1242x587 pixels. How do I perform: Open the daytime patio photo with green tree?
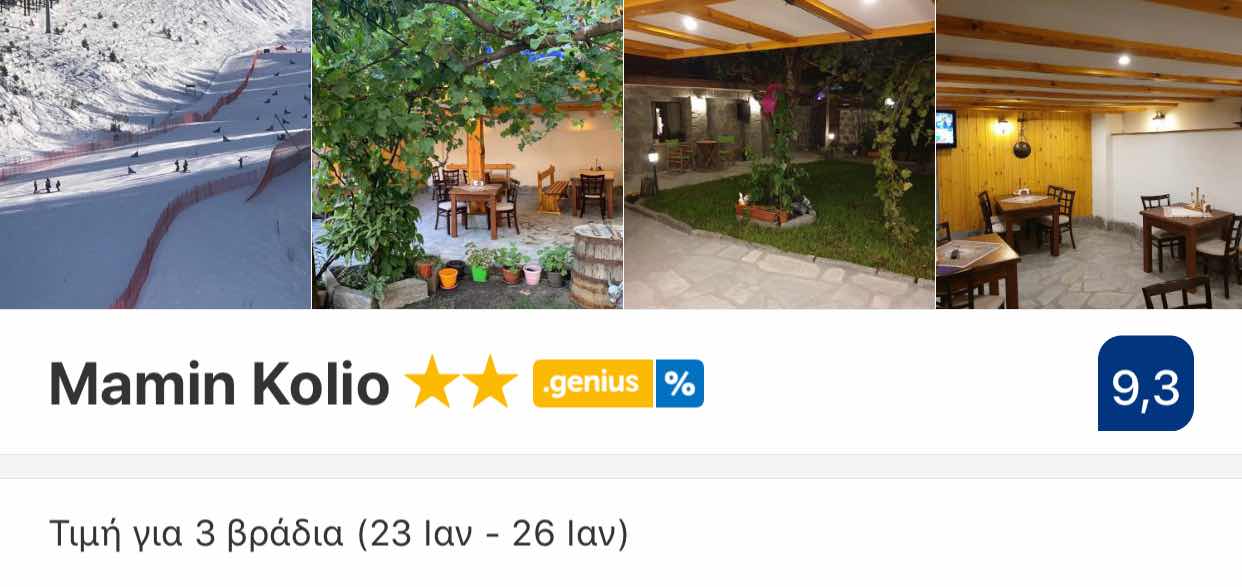click(x=468, y=154)
